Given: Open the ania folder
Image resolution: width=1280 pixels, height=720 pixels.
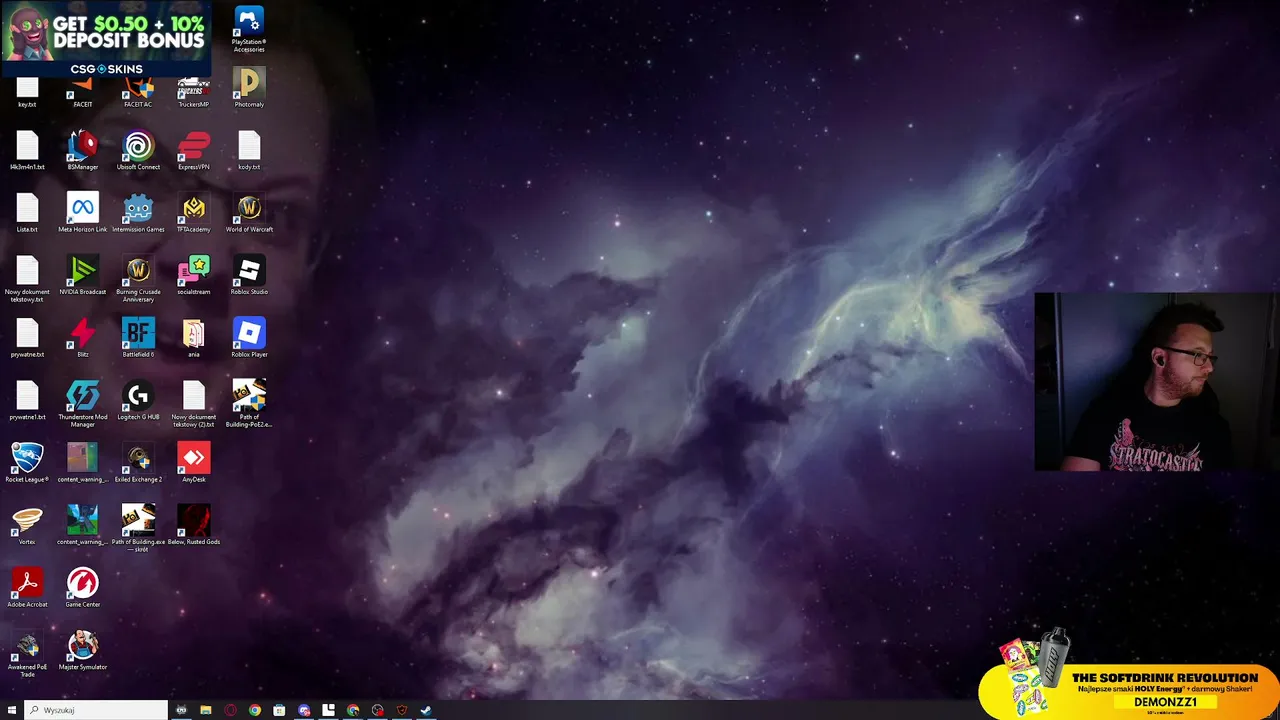Looking at the screenshot, I should click(194, 338).
